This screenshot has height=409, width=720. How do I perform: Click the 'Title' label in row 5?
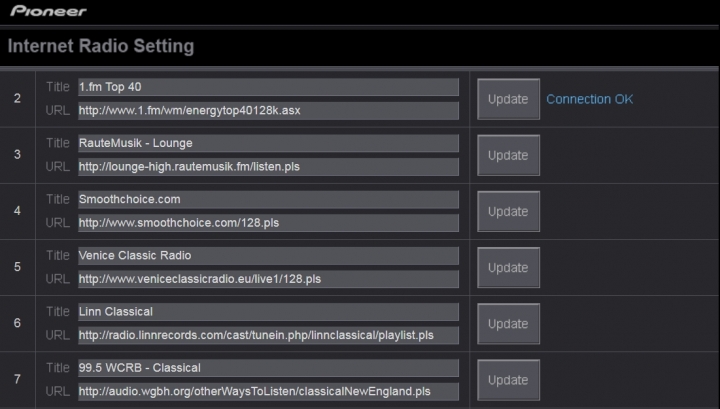[x=58, y=256]
